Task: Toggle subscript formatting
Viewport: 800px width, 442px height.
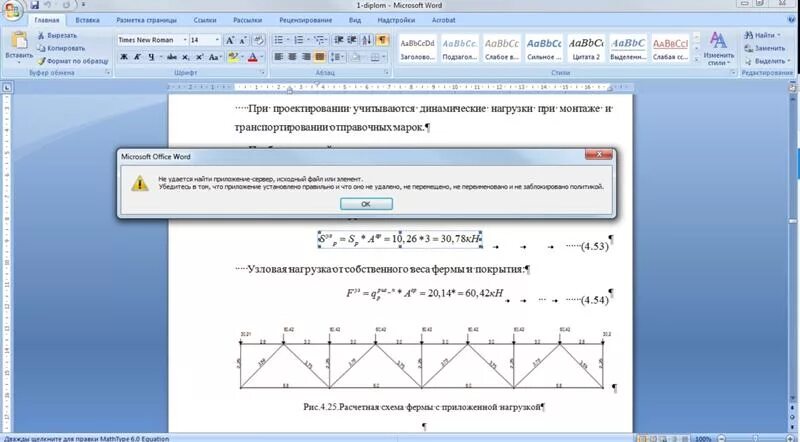Action: click(x=186, y=57)
